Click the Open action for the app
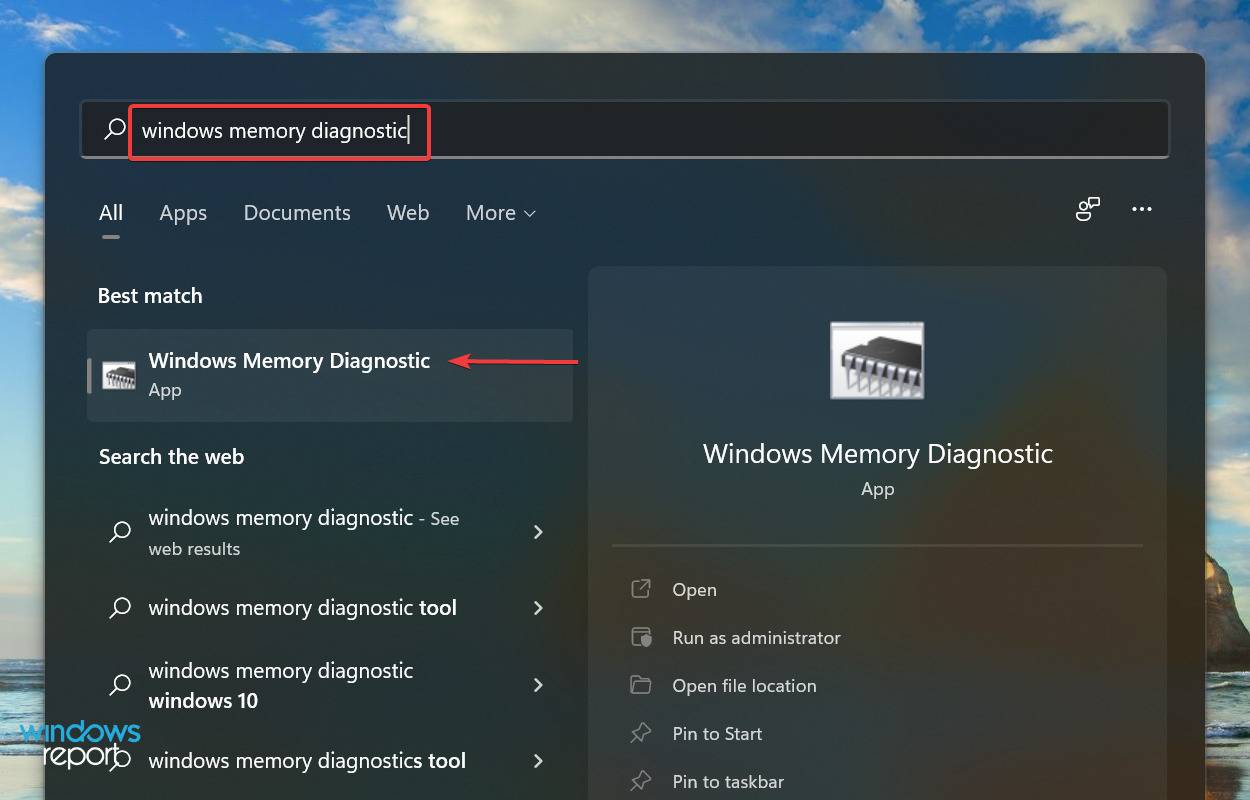This screenshot has height=800, width=1250. click(694, 589)
